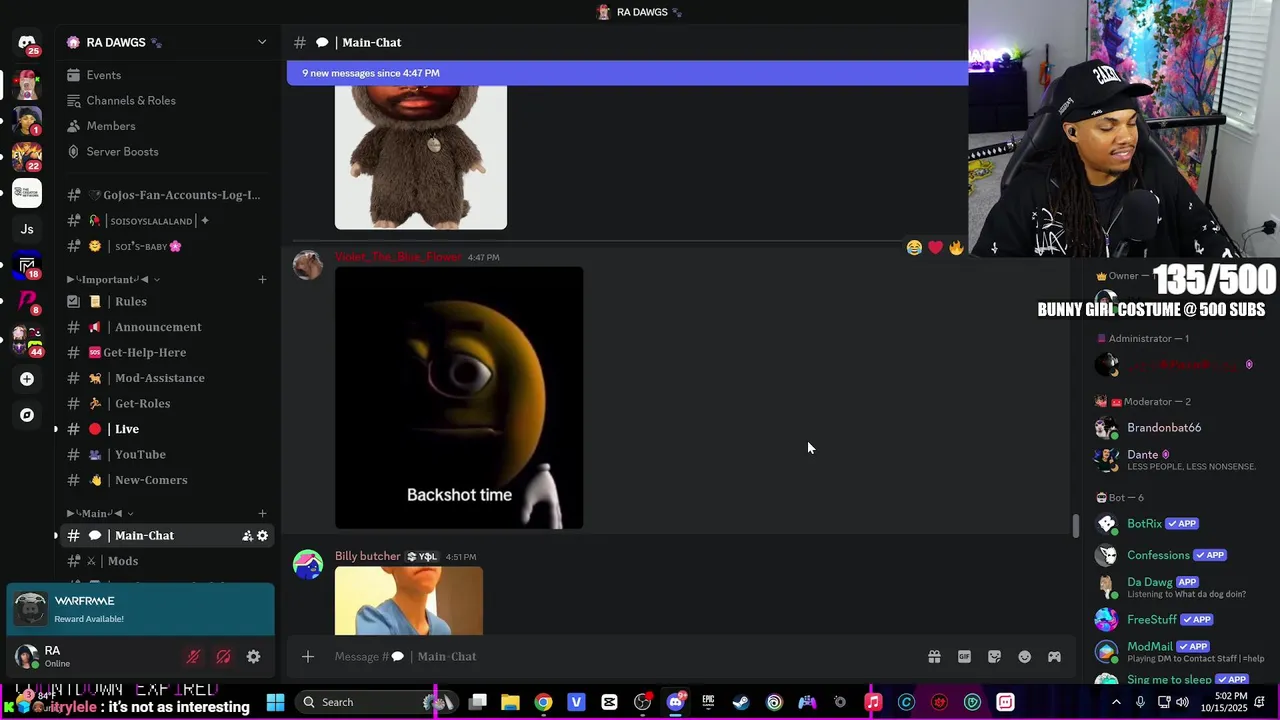Open the server with 18 notifications badge

pyautogui.click(x=27, y=265)
